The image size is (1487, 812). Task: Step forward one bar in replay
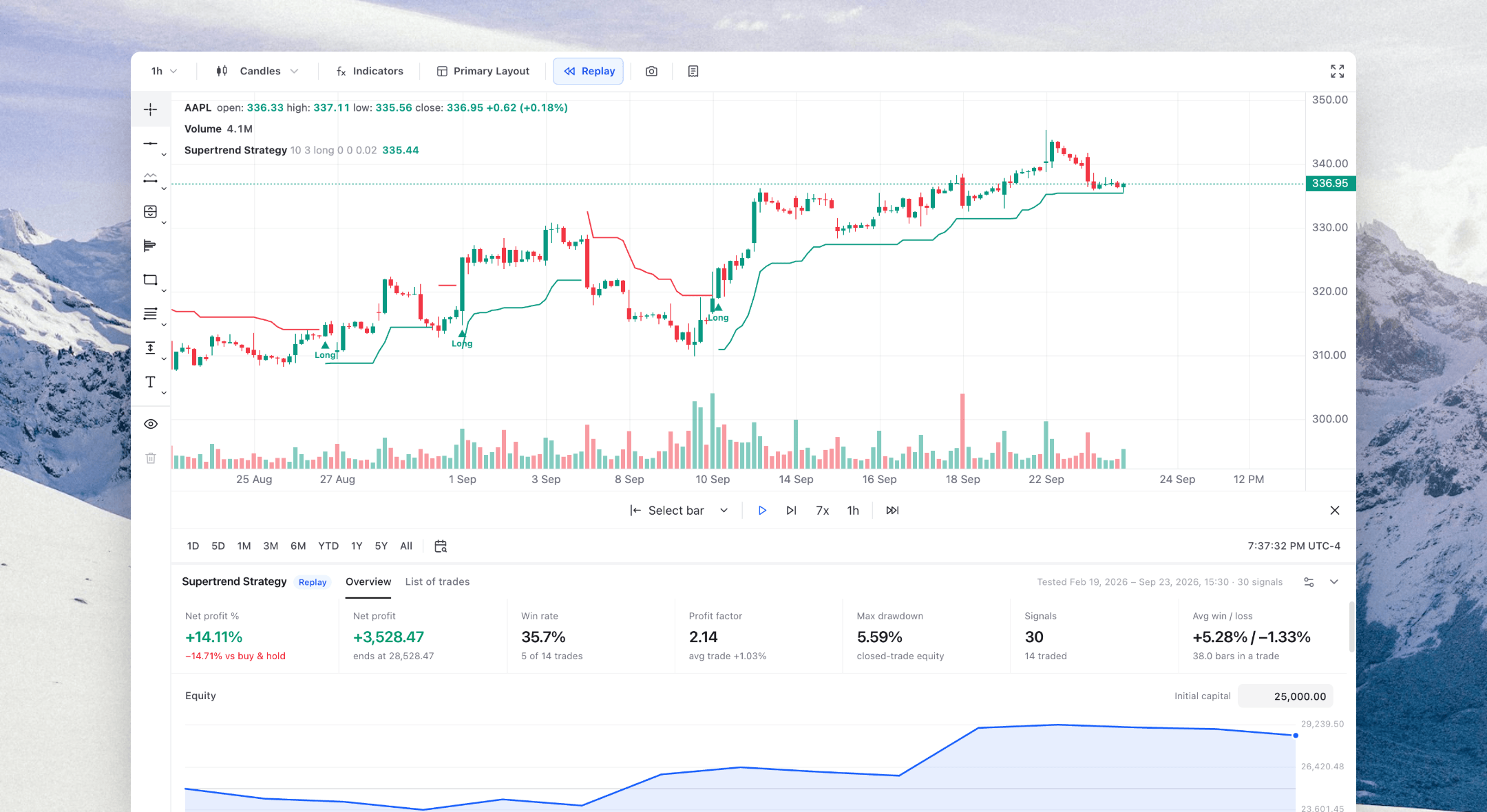(x=791, y=510)
